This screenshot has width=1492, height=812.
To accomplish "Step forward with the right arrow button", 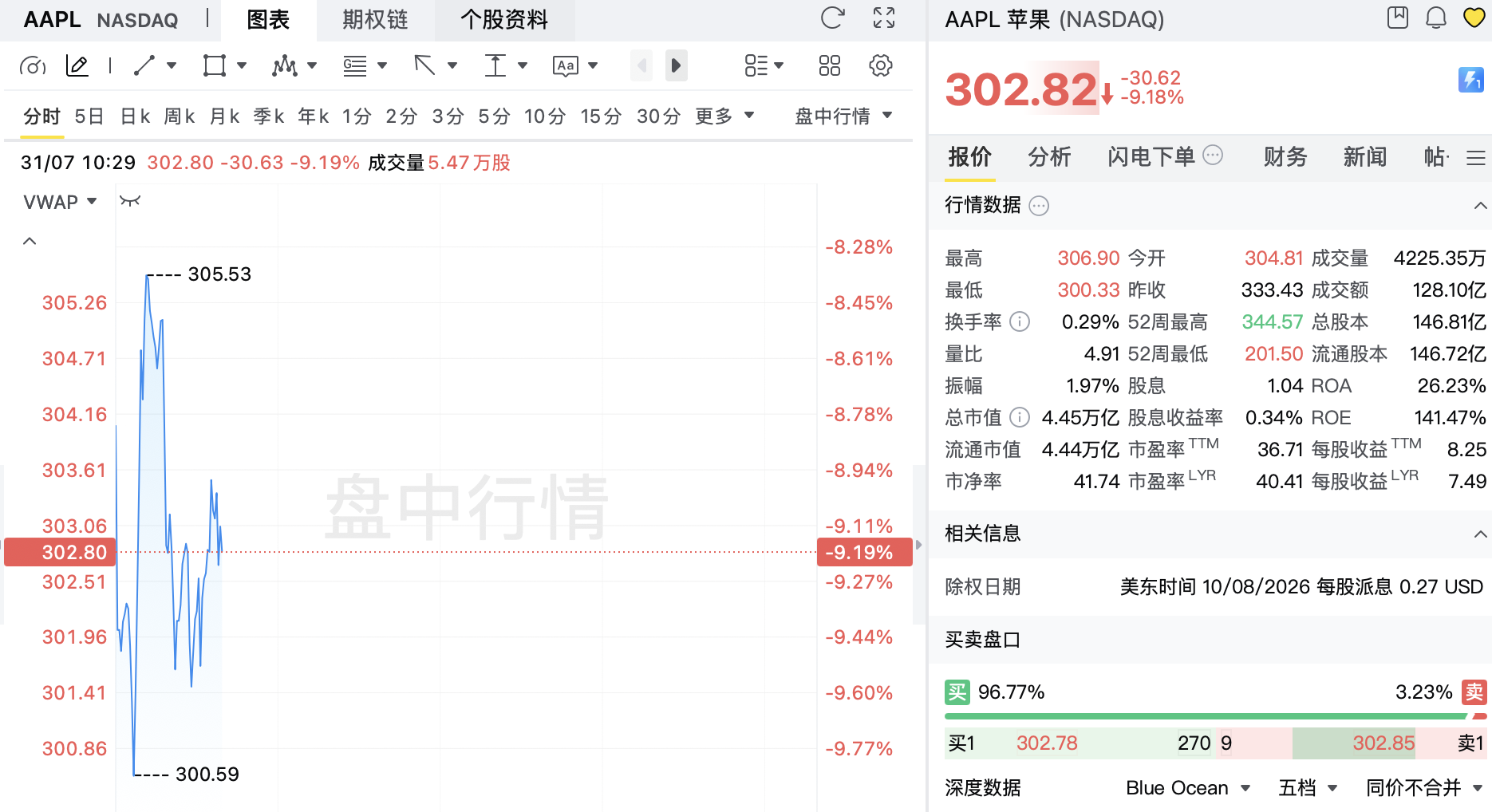I will click(676, 65).
